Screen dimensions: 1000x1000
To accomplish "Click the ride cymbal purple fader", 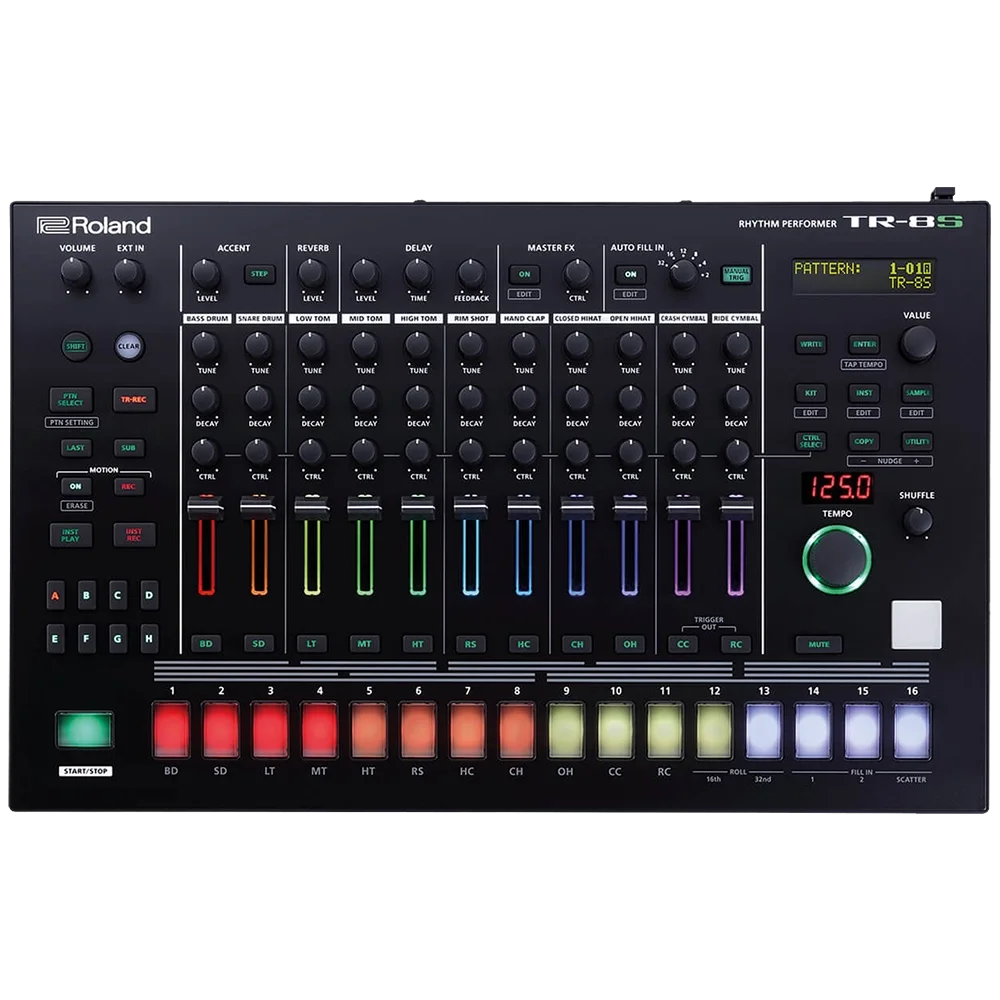I will pyautogui.click(x=736, y=506).
